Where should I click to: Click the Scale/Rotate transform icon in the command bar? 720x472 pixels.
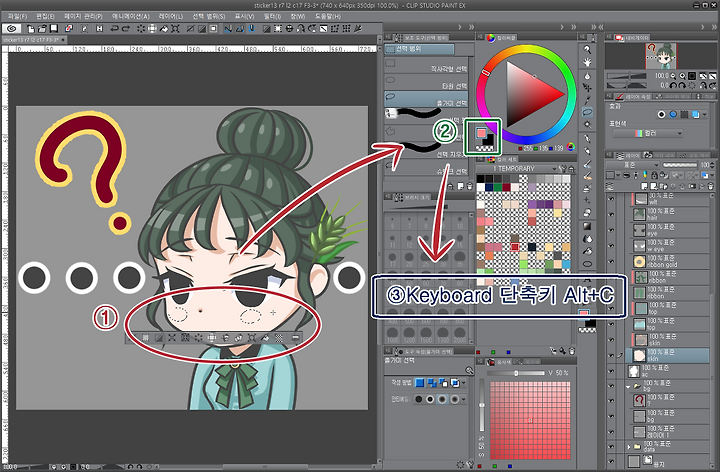tap(175, 28)
